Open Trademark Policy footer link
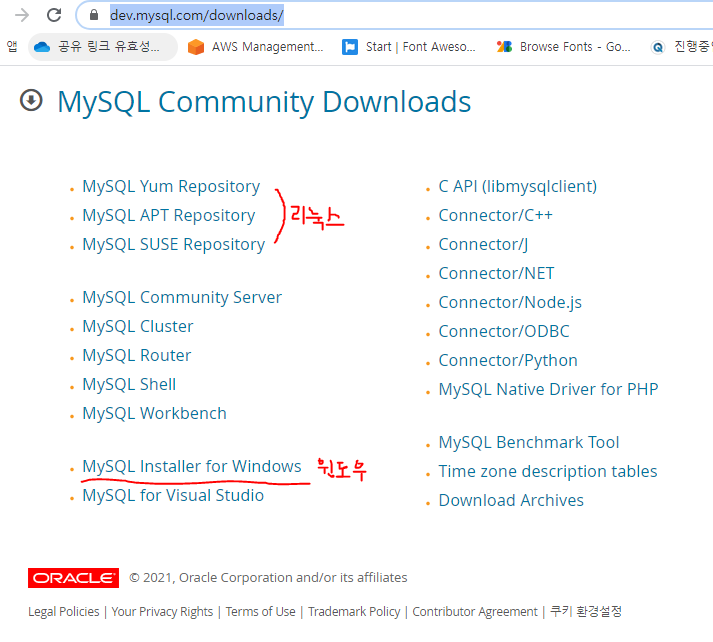 tap(354, 612)
